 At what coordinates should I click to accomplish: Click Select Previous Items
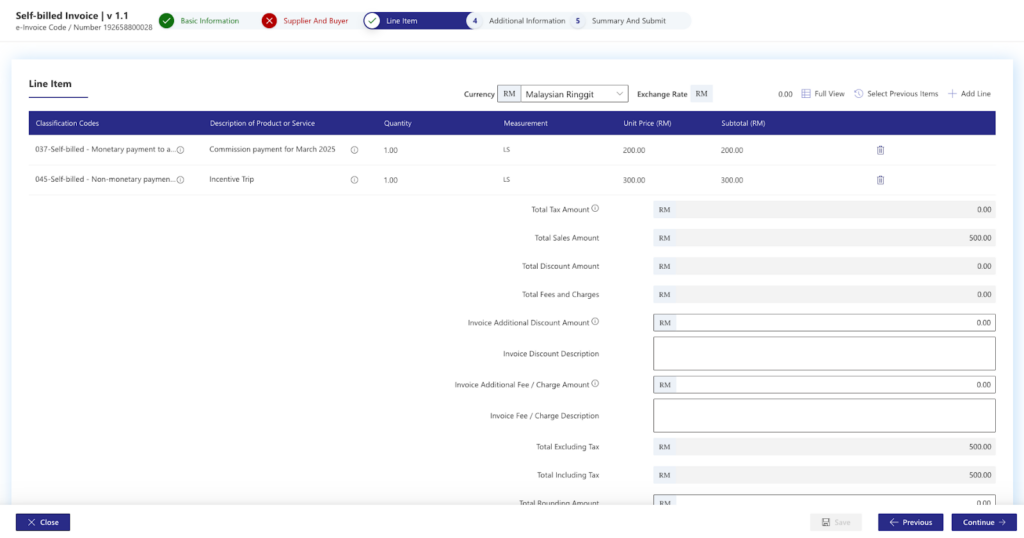click(896, 94)
